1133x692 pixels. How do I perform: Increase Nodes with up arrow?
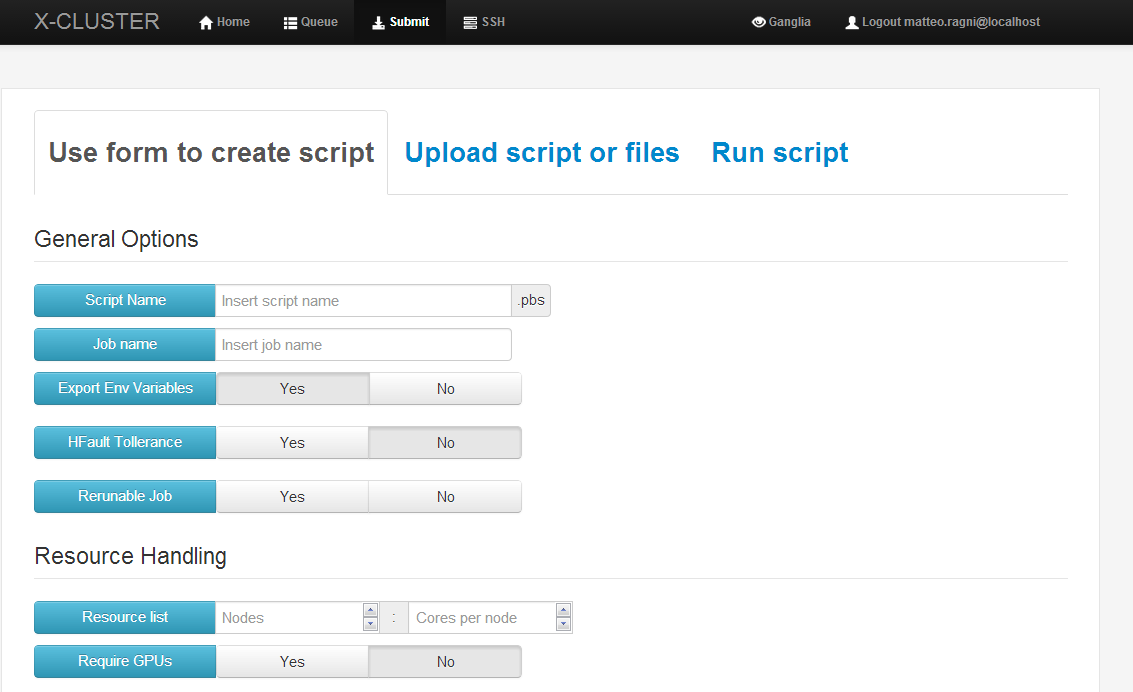371,610
